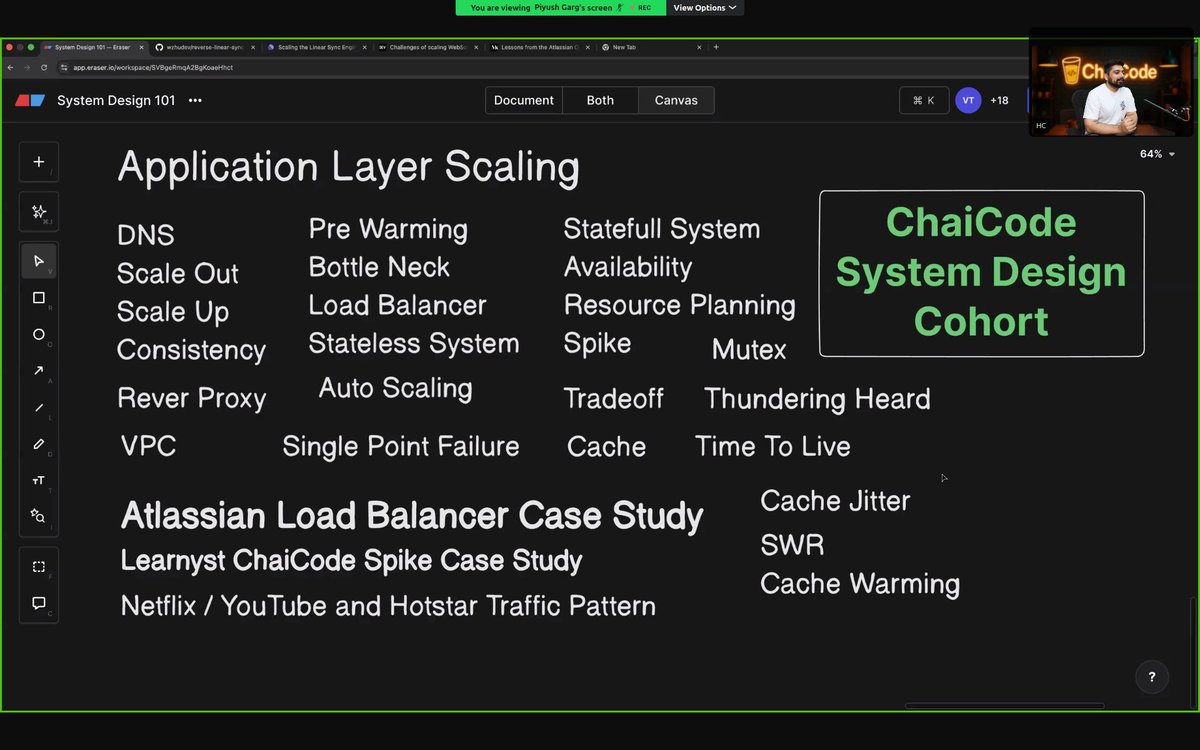The image size is (1200, 750).
Task: Open the three-dot menu beside System Design 101
Action: (195, 100)
